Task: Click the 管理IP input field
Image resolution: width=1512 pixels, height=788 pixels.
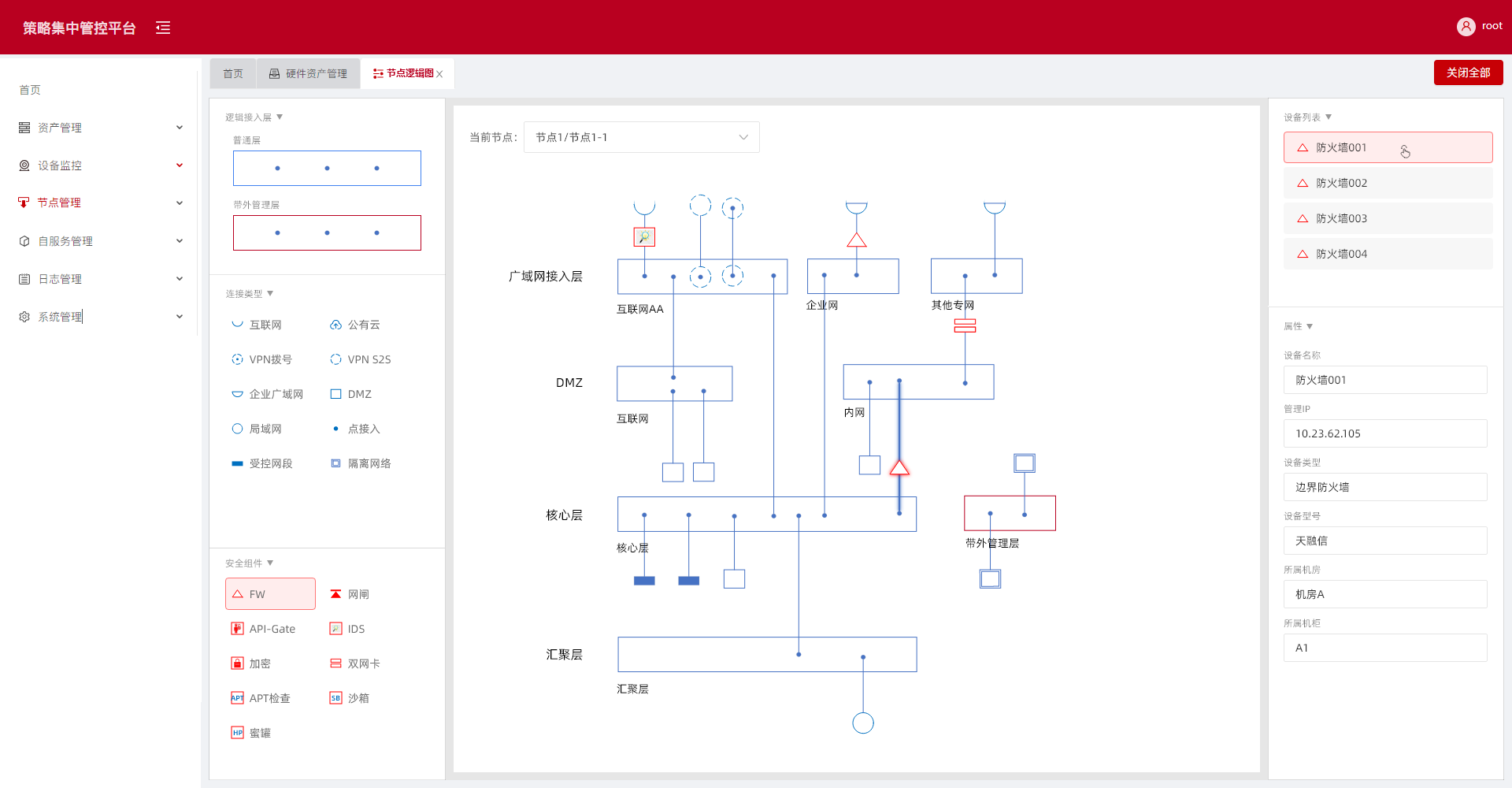Action: [x=1385, y=433]
